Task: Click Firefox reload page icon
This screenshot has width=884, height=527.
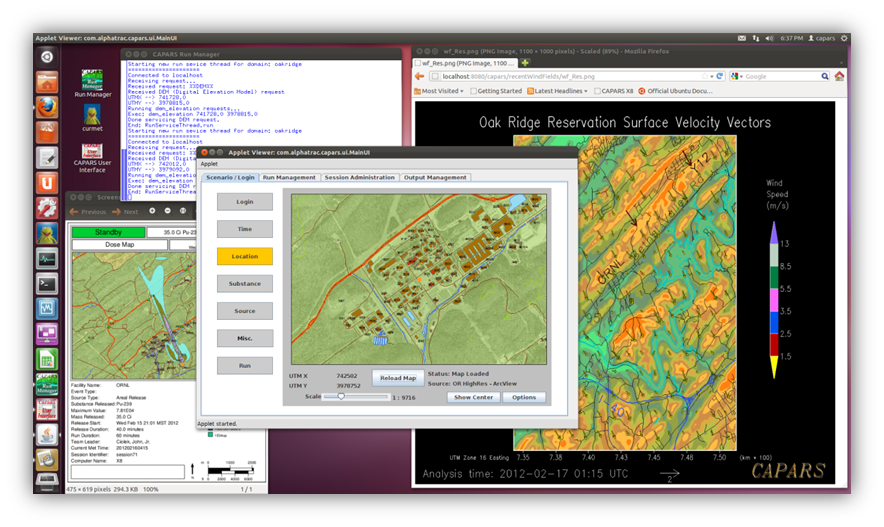Action: [x=720, y=76]
